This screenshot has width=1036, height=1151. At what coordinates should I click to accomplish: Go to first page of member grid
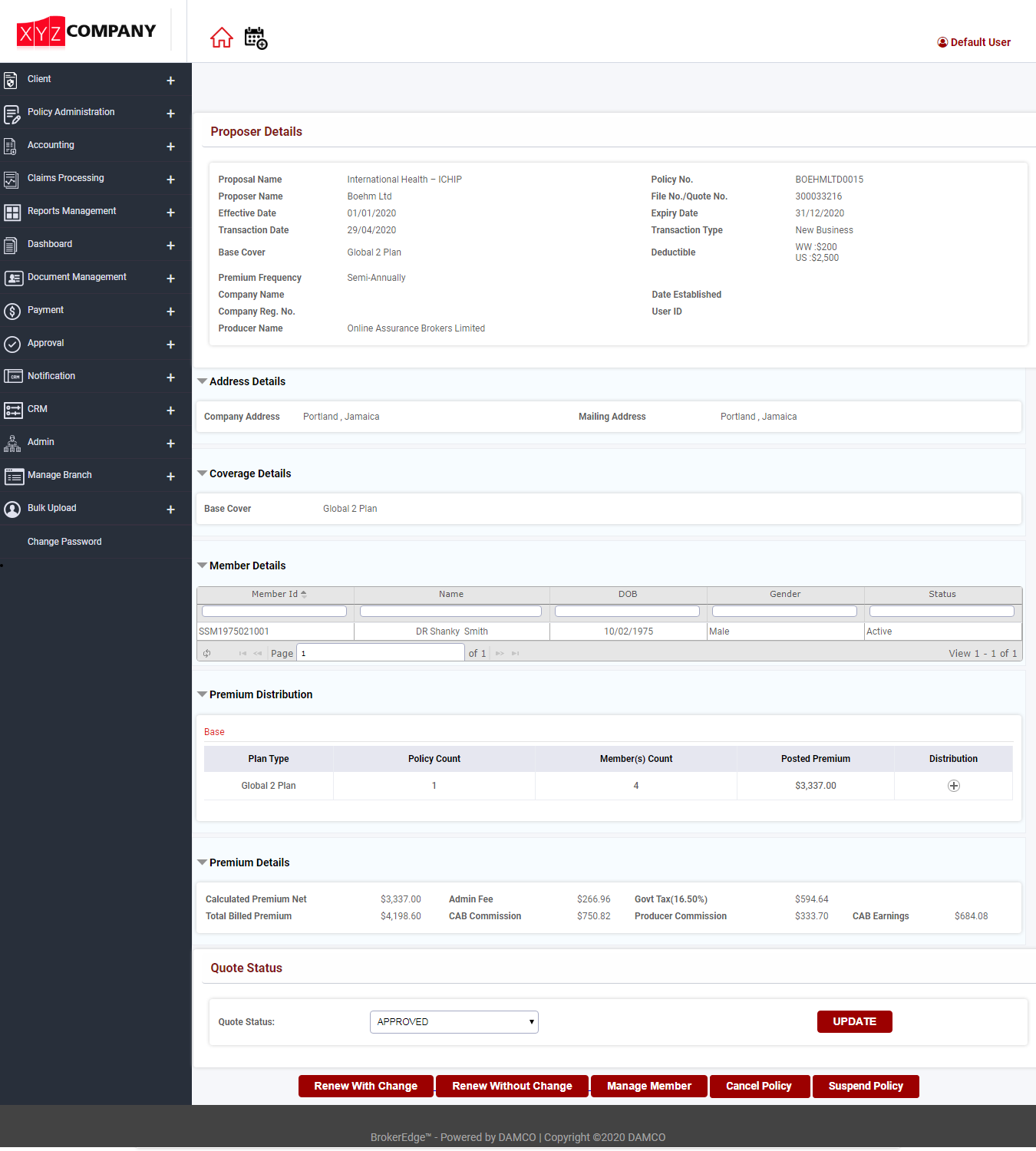coord(243,654)
